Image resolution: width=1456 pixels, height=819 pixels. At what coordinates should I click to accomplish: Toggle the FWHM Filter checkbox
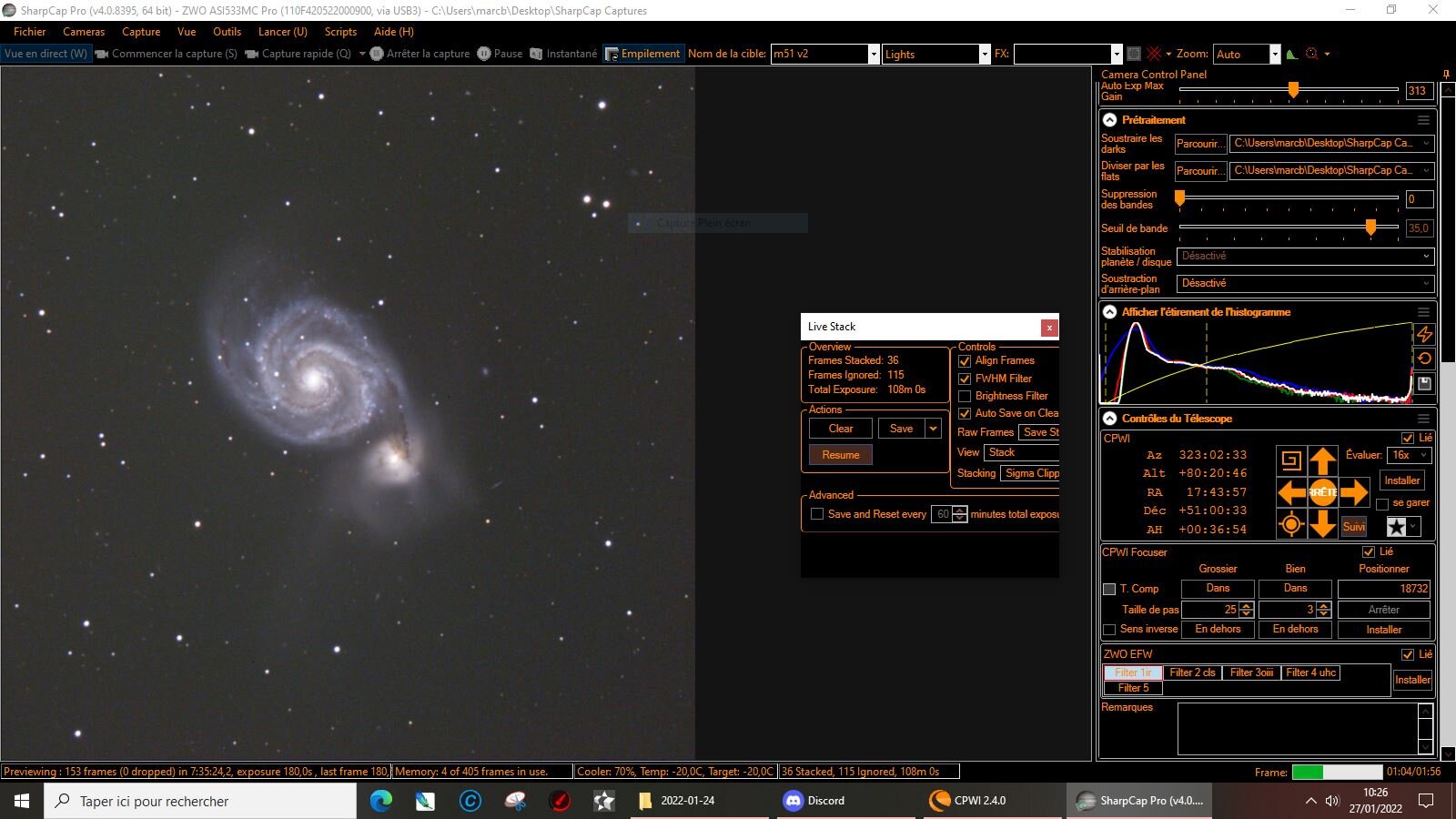(x=965, y=379)
